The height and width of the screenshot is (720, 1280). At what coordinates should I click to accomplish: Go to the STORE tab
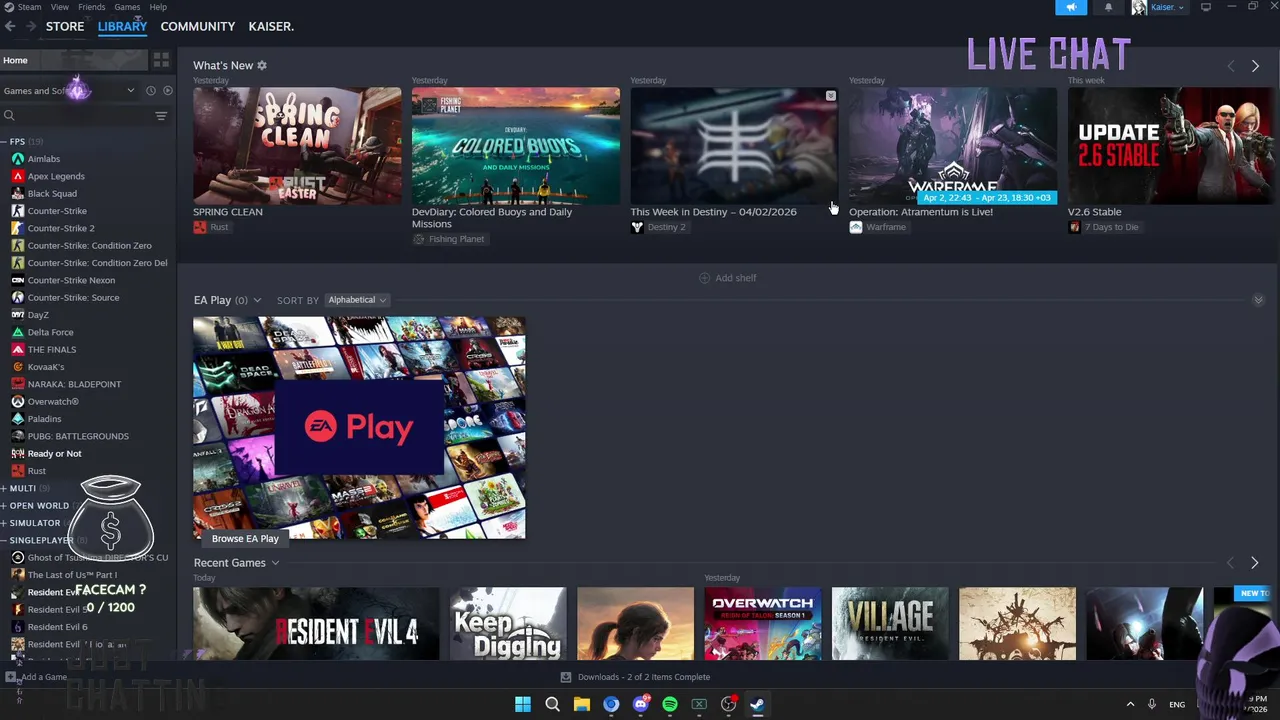tap(65, 26)
